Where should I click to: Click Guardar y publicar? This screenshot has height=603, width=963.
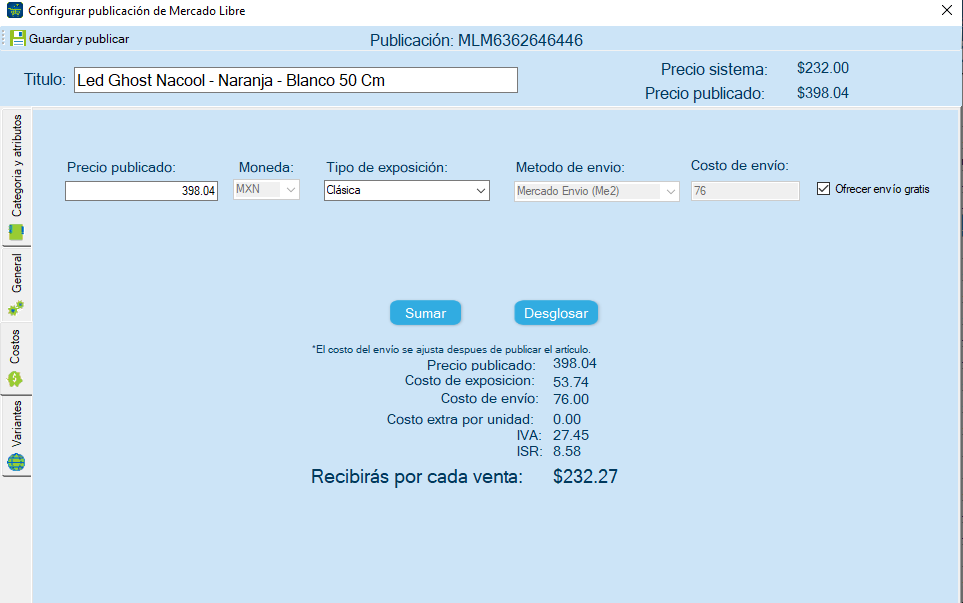click(69, 39)
